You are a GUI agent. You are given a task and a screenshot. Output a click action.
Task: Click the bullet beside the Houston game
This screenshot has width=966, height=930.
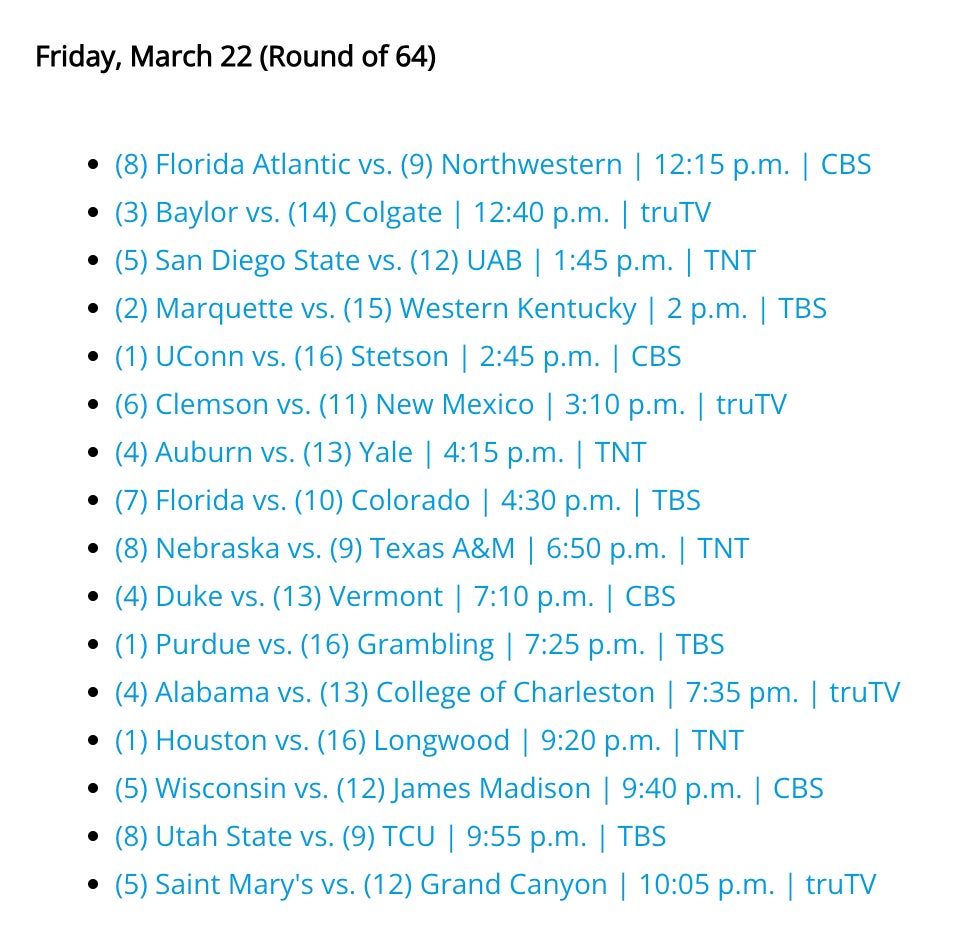tap(94, 741)
